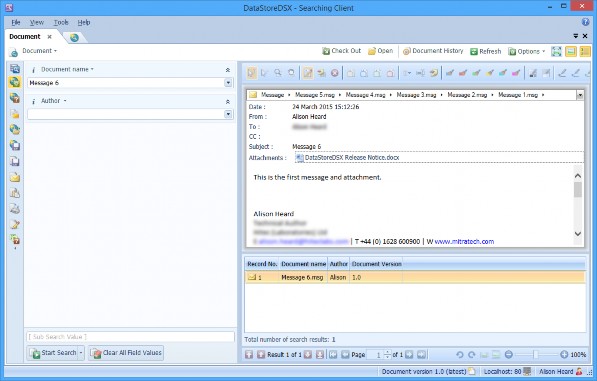The height and width of the screenshot is (381, 597).
Task: Toggle the full screen layout button
Action: click(x=556, y=51)
